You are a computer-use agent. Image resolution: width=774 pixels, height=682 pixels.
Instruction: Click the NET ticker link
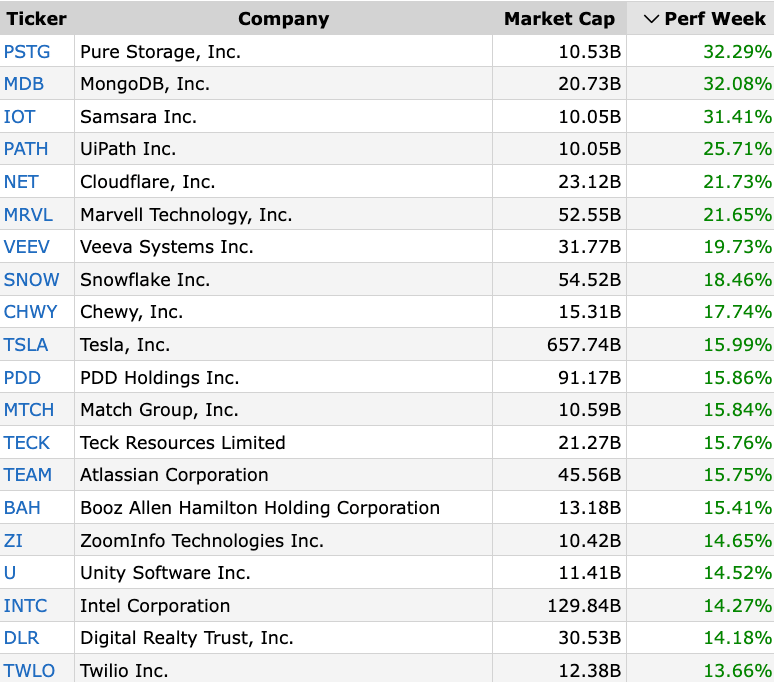click(21, 182)
